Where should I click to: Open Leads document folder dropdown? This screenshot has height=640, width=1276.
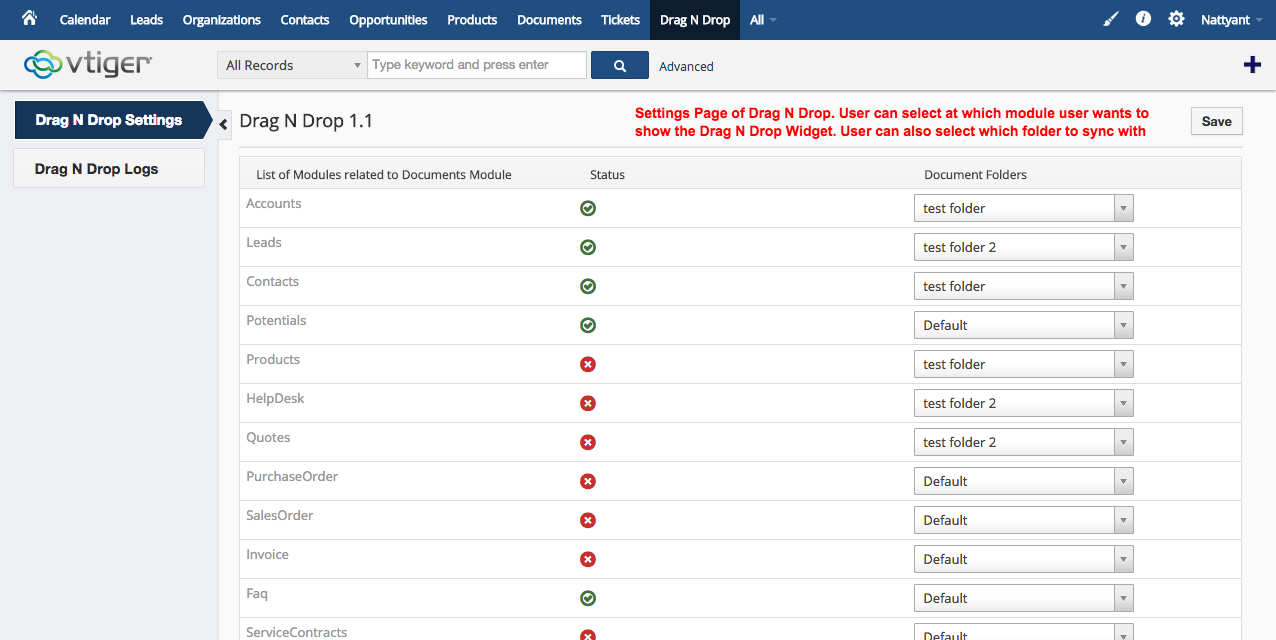pos(1024,247)
